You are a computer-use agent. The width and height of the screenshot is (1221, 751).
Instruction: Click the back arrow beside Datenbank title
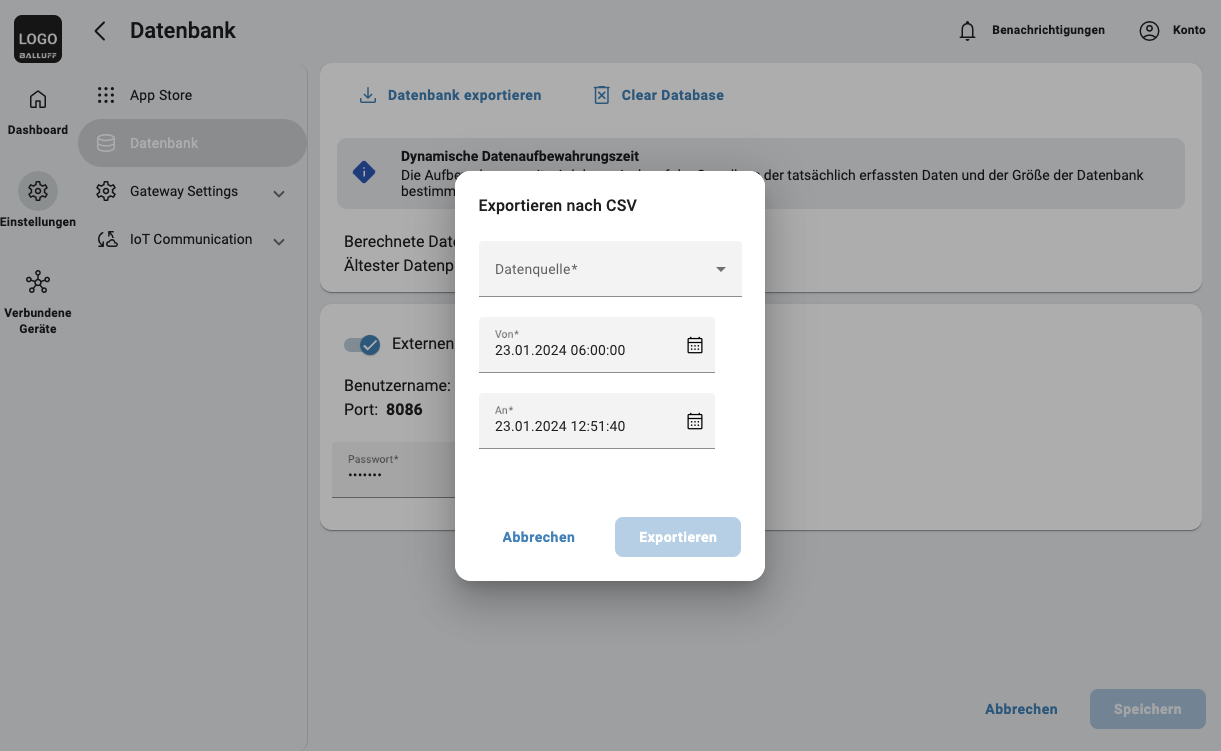[x=100, y=31]
